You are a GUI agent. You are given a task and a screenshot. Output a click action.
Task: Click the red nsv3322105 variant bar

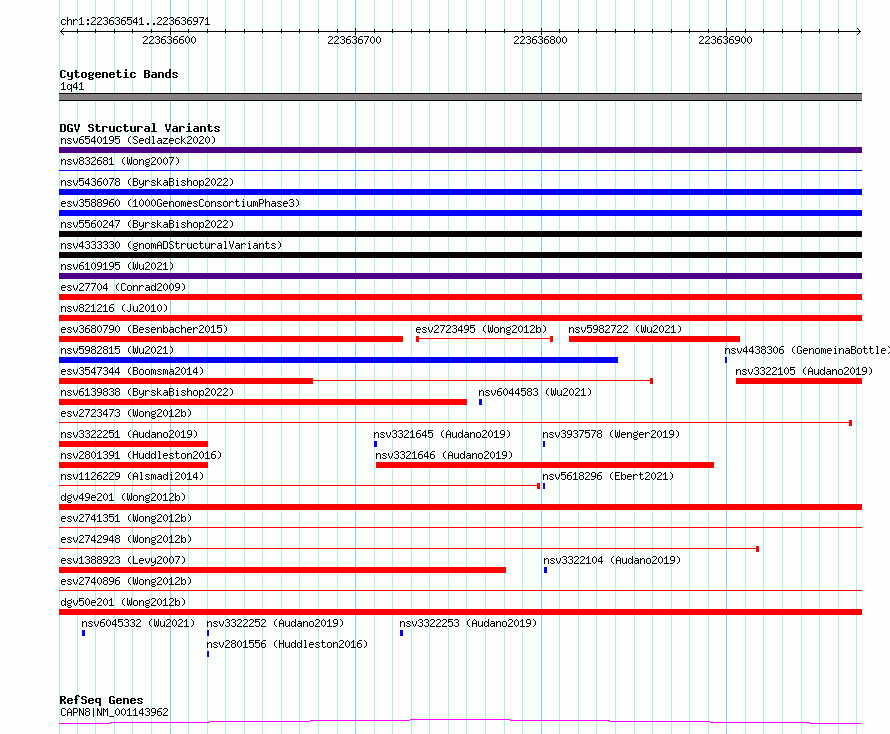coord(799,381)
